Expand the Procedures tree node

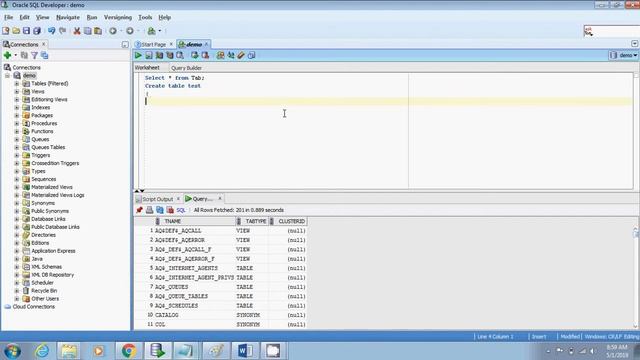(x=17, y=123)
